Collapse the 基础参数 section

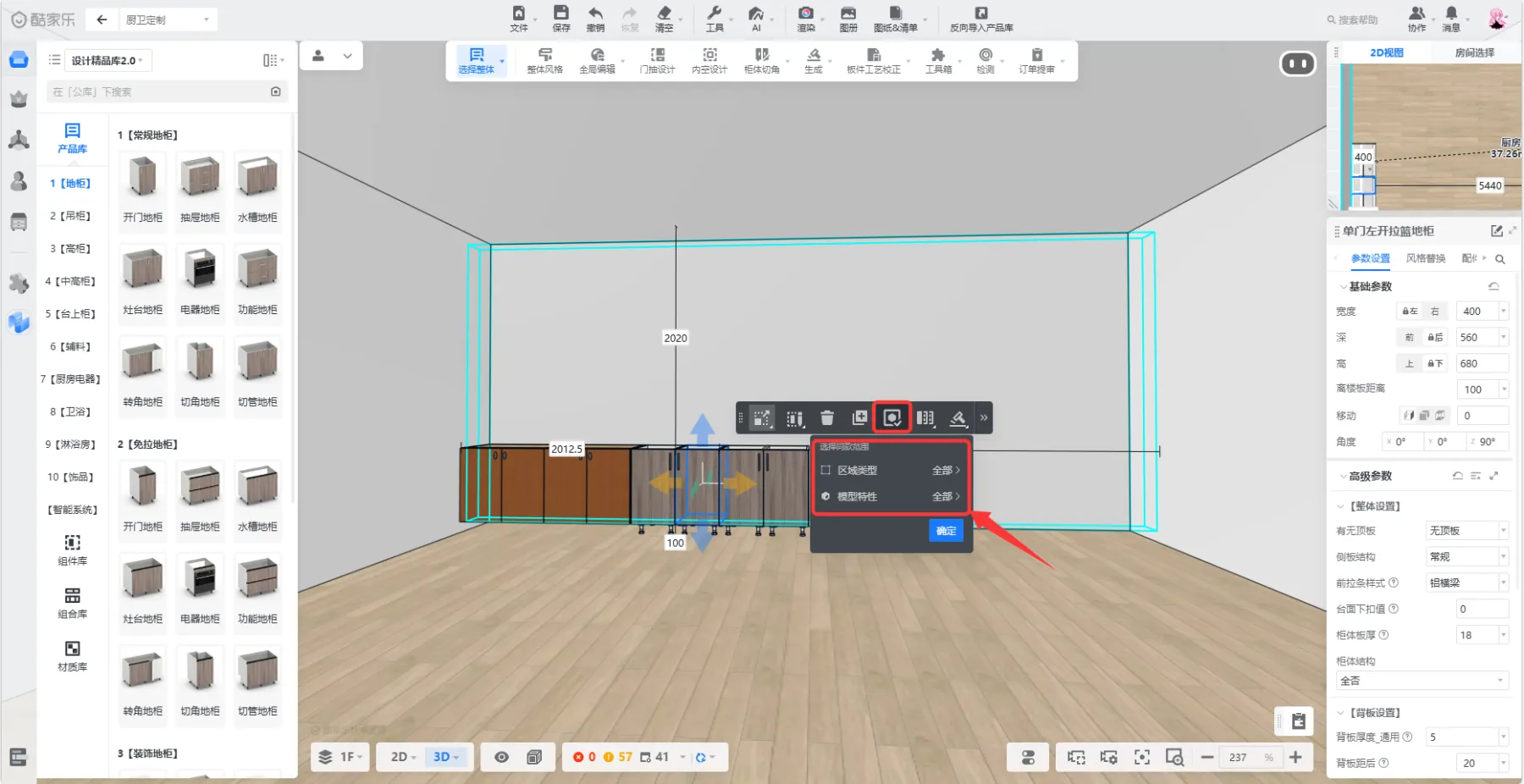1343,287
